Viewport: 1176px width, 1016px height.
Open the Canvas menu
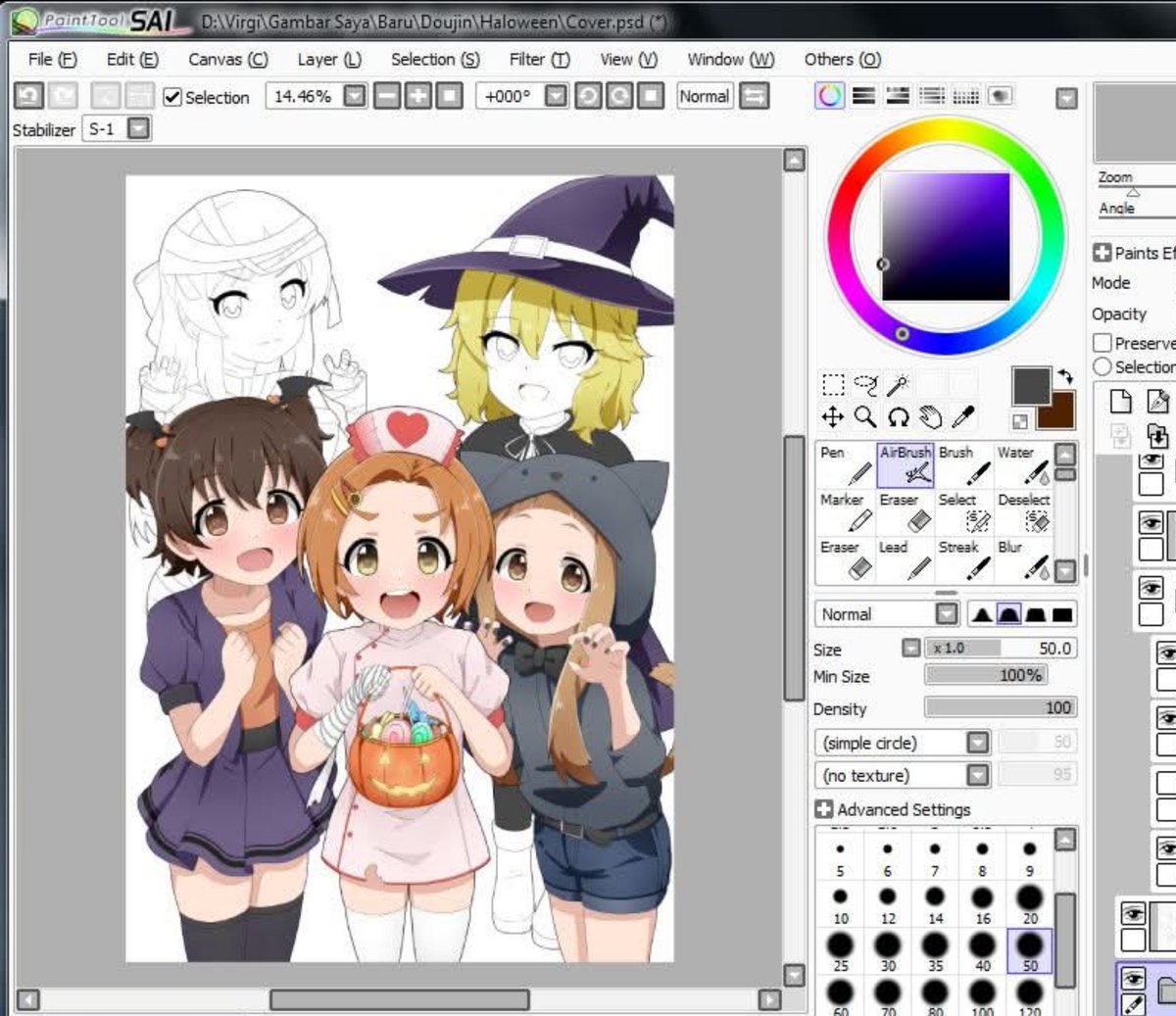tap(227, 59)
